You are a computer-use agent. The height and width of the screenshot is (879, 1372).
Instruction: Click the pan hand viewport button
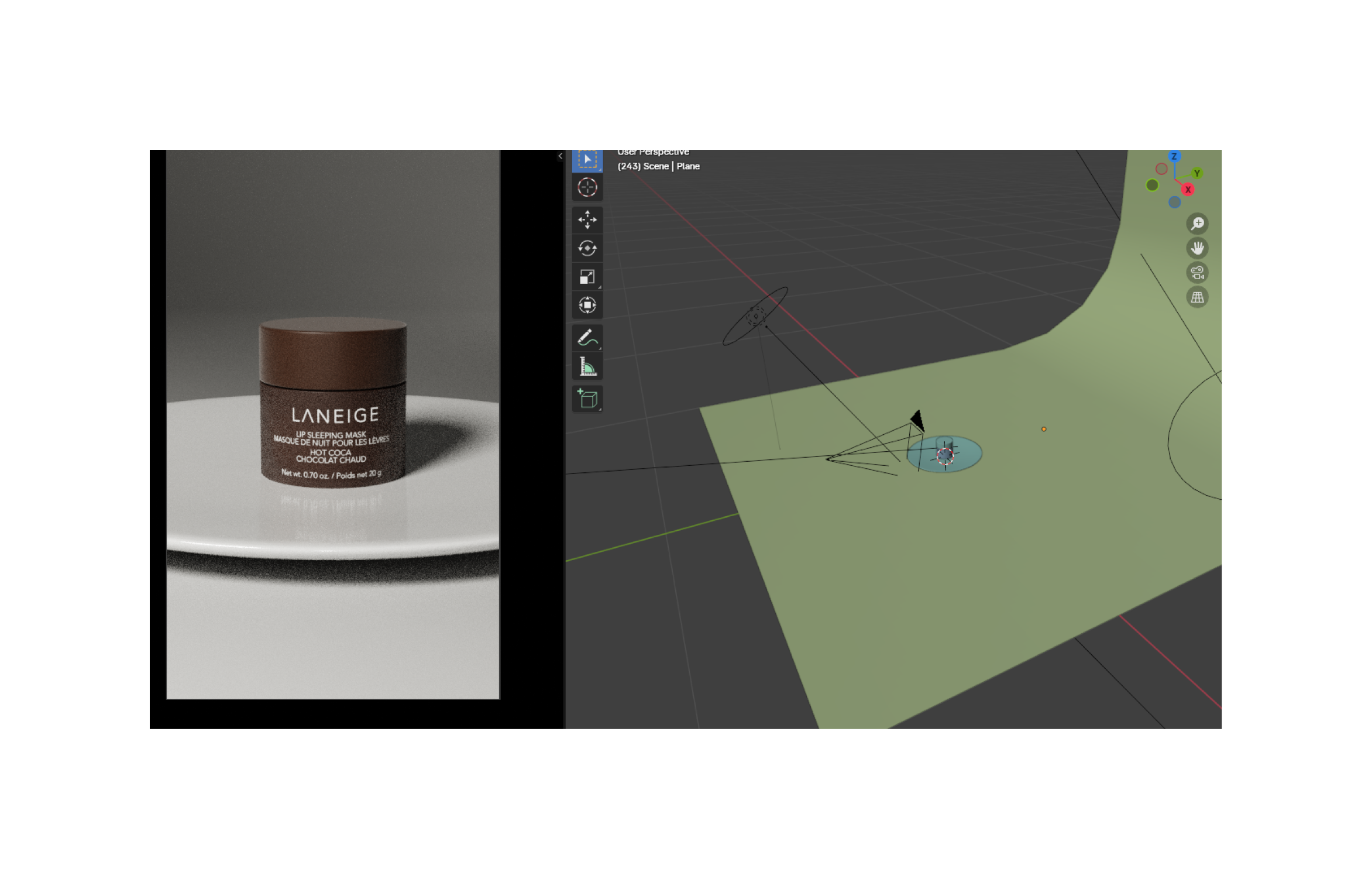point(1197,248)
